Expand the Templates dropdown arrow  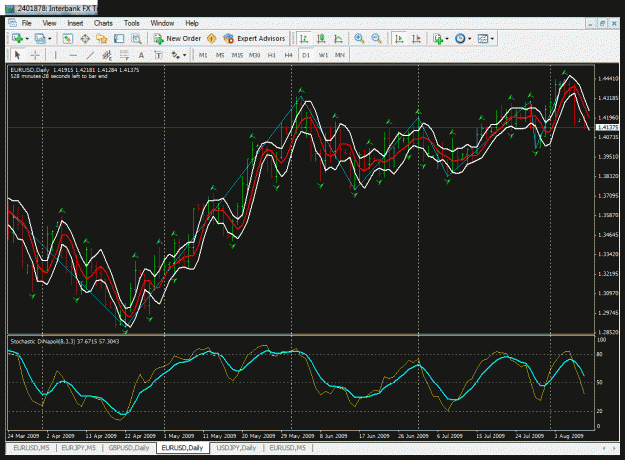[x=492, y=39]
